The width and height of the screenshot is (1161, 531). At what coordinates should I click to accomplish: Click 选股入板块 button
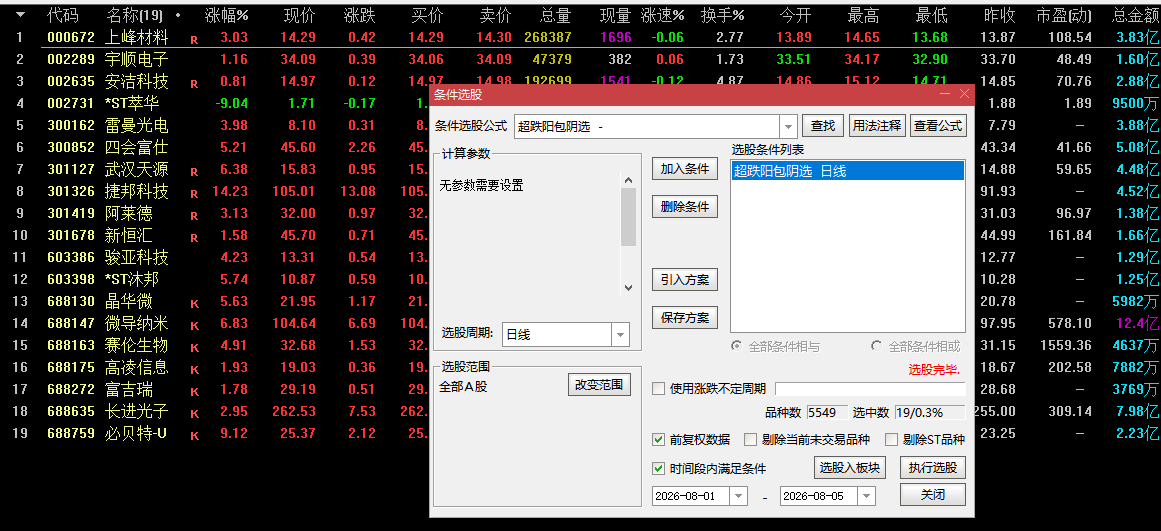coord(850,468)
